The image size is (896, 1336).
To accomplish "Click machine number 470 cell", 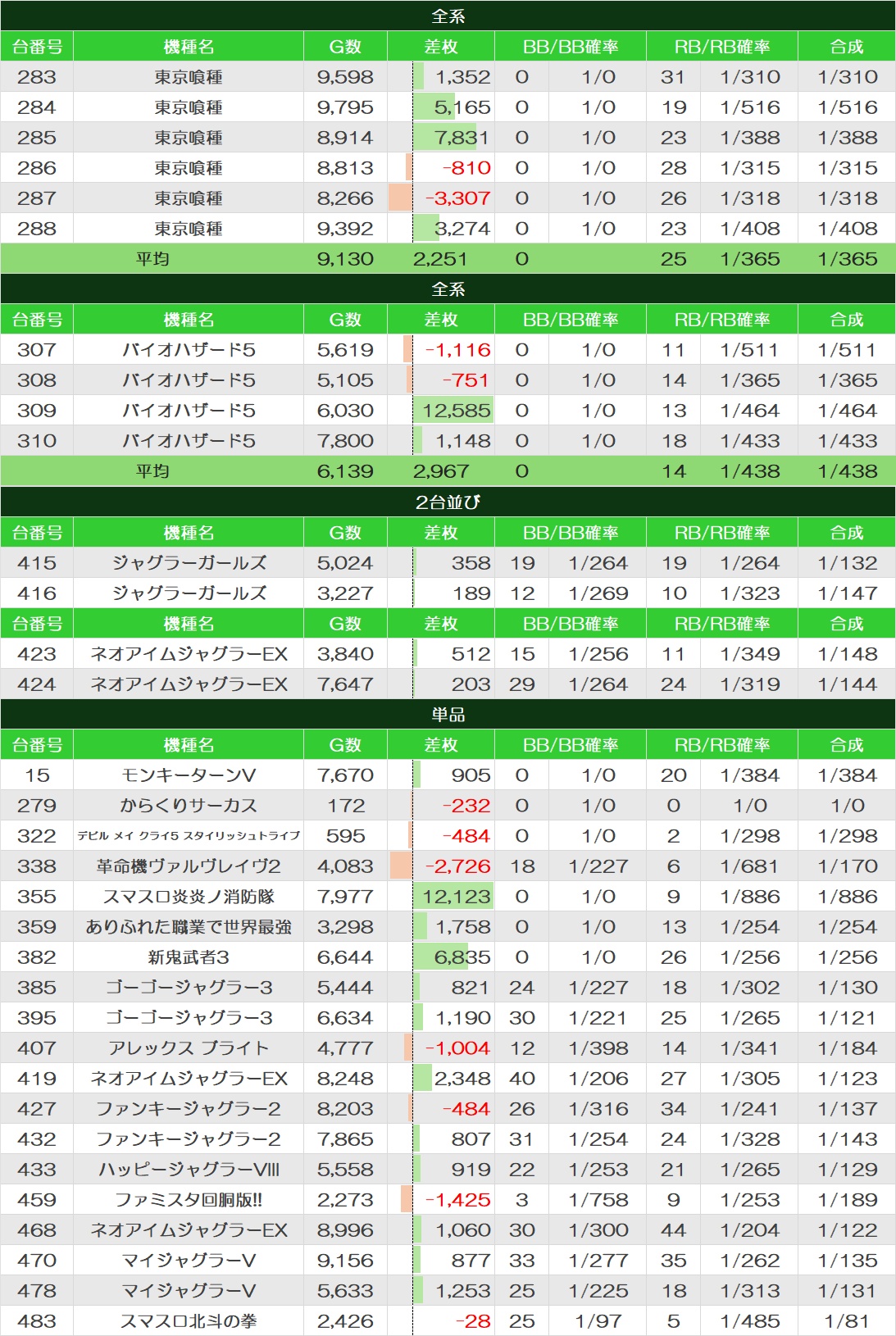I will tap(37, 1261).
